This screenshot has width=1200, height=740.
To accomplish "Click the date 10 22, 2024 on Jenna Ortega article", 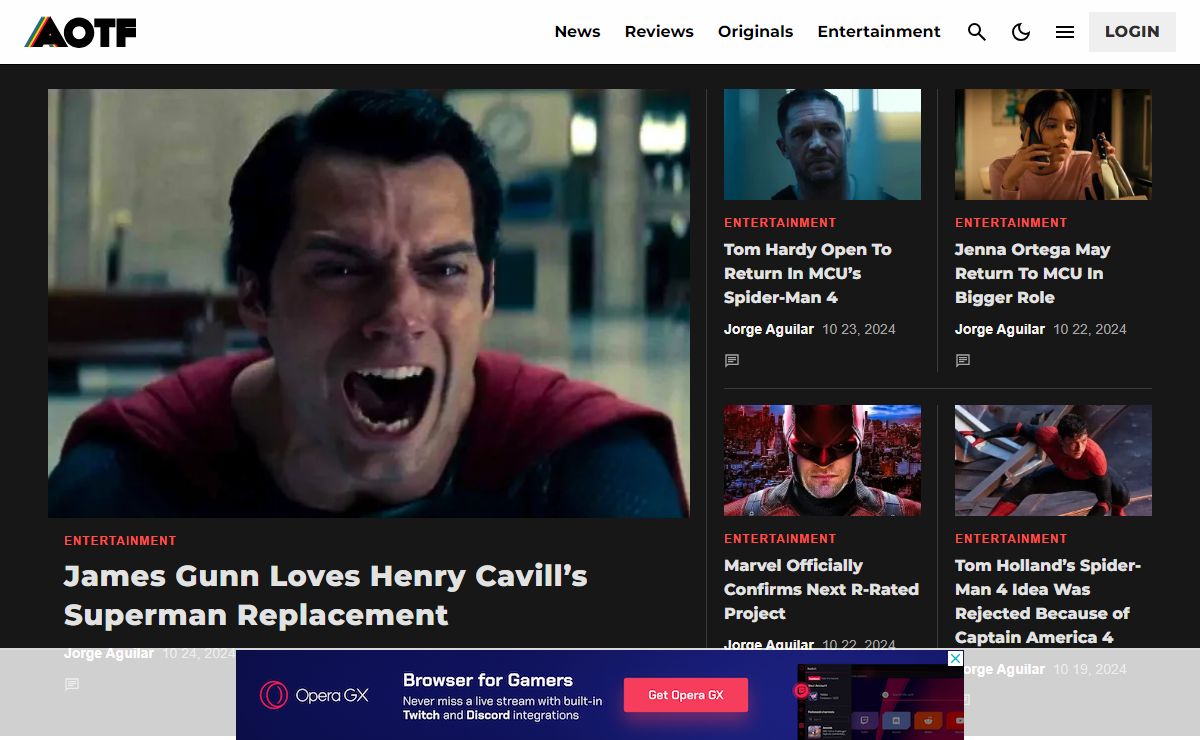I will point(1090,329).
